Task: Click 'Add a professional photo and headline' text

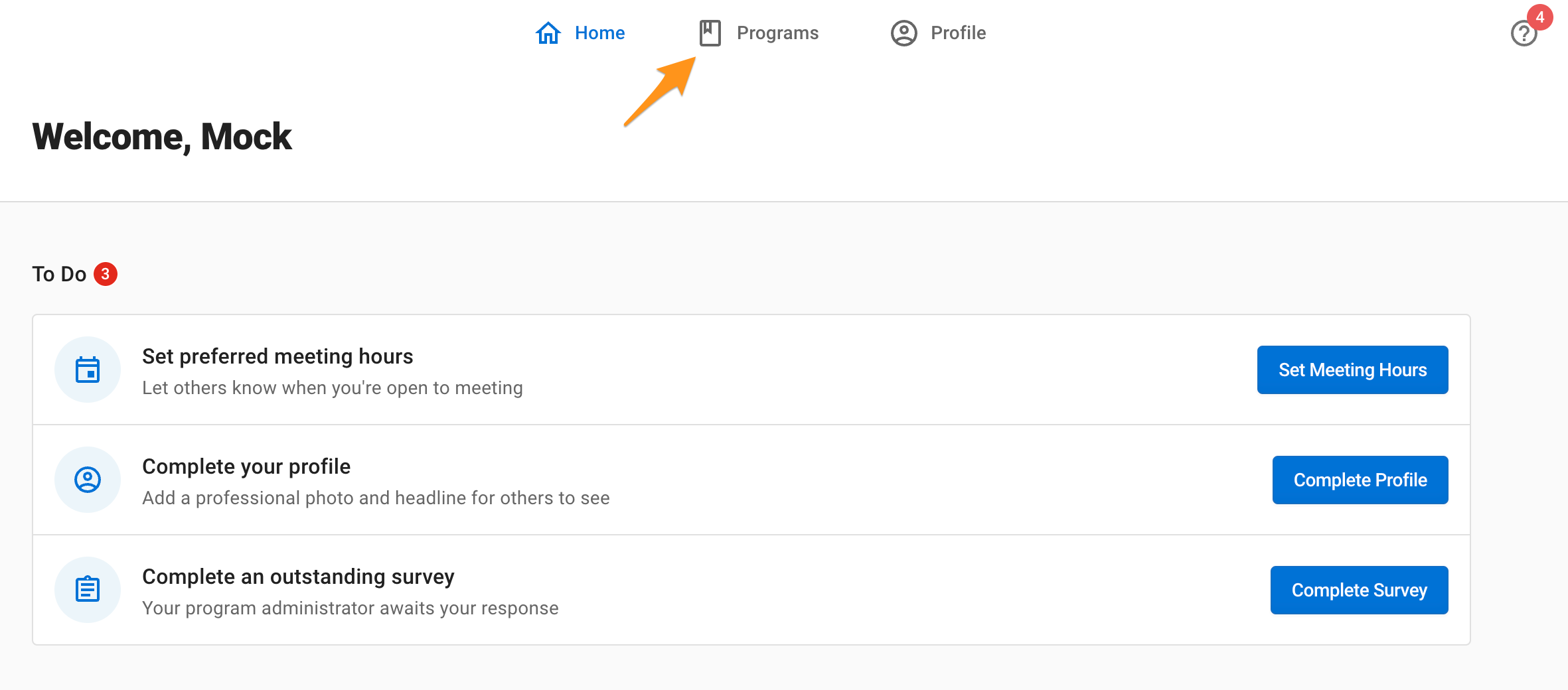Action: point(376,498)
